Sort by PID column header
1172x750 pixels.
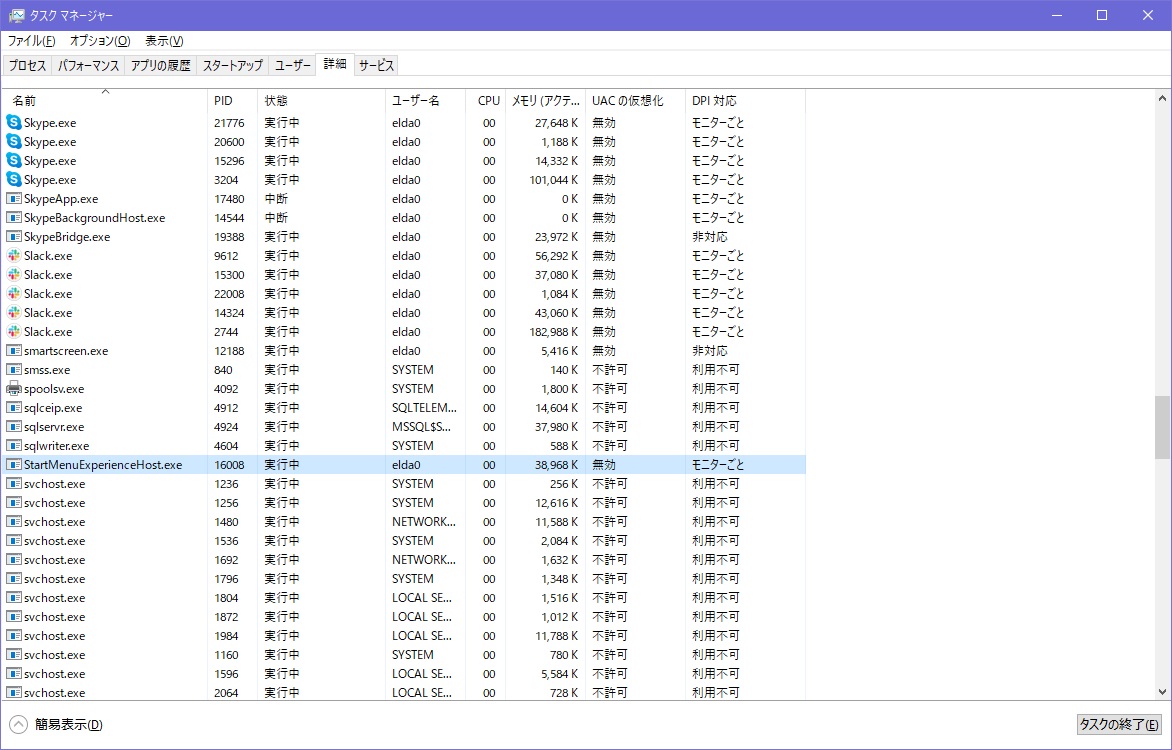[232, 100]
